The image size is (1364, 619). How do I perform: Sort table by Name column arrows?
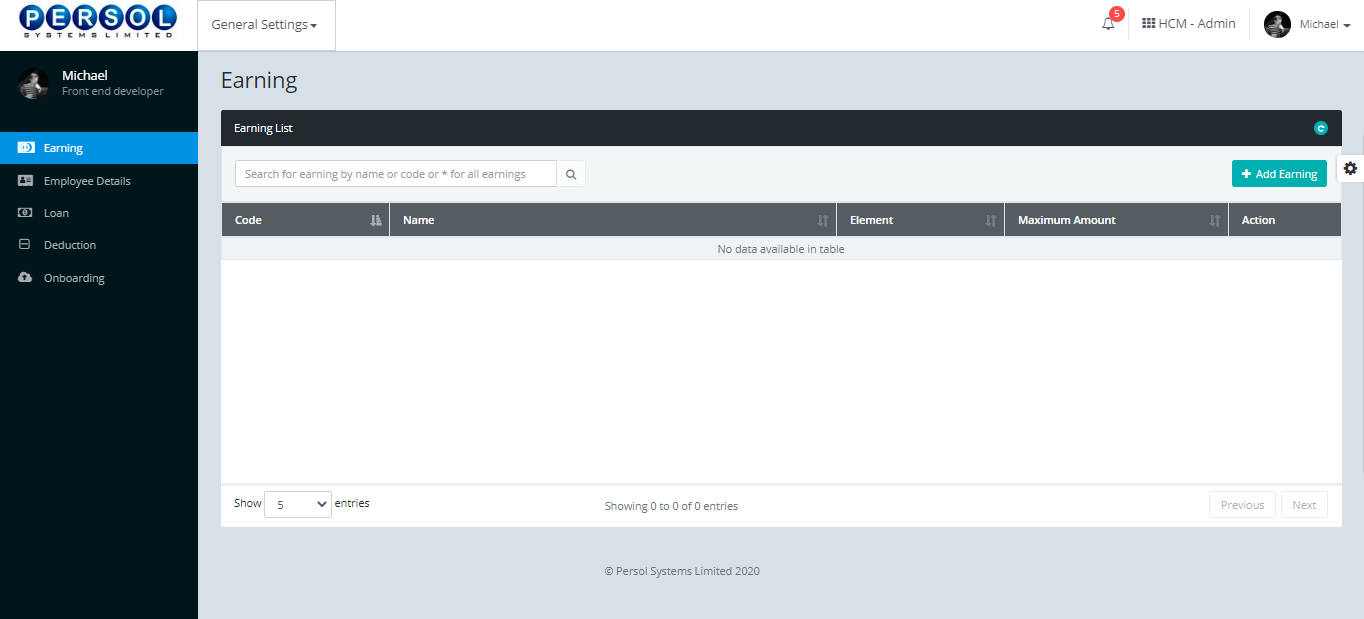823,220
